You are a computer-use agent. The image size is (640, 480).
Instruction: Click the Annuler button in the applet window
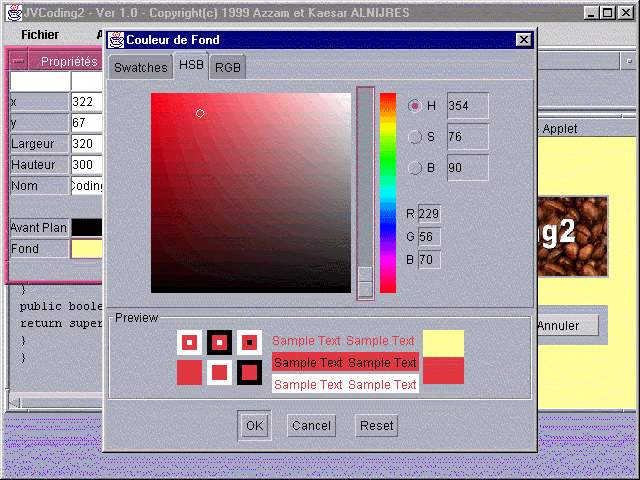point(567,326)
